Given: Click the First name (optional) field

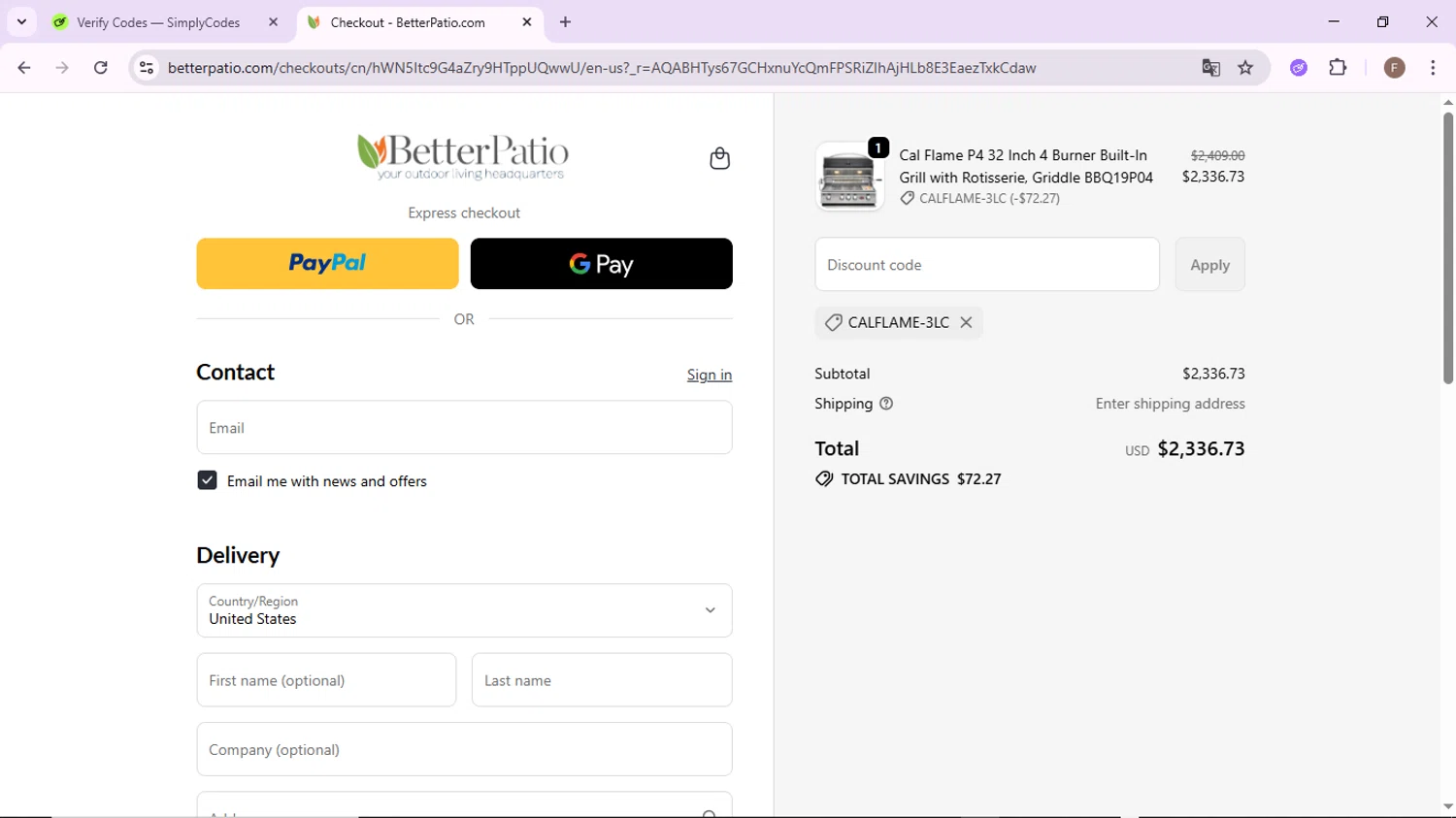Looking at the screenshot, I should click(x=326, y=680).
